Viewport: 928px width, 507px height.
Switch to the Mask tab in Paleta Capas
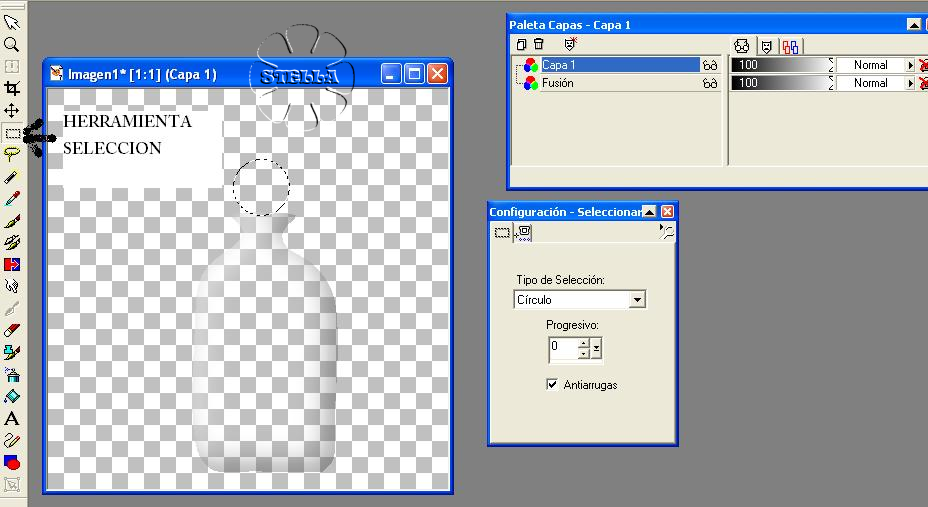click(x=766, y=46)
